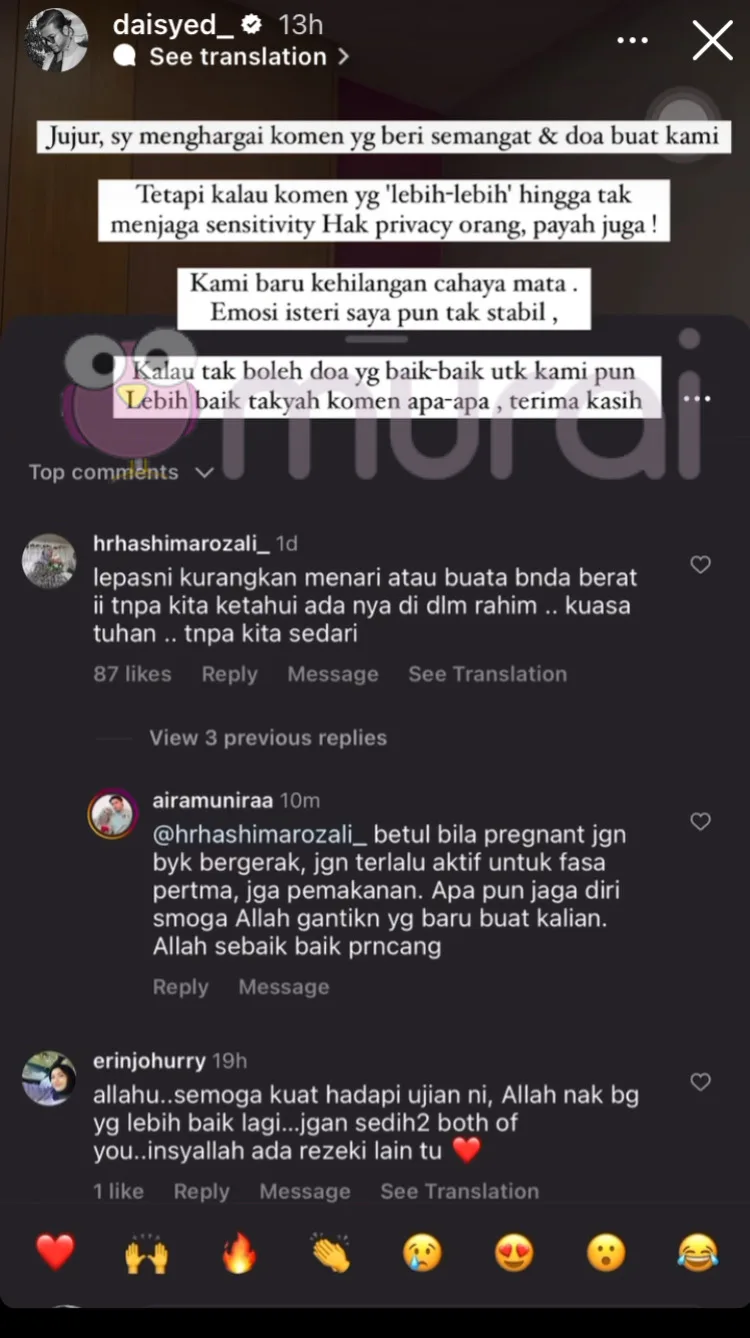Screen dimensions: 750x1338
Task: Reply to hrhashimarozali_'s comment
Action: click(229, 674)
